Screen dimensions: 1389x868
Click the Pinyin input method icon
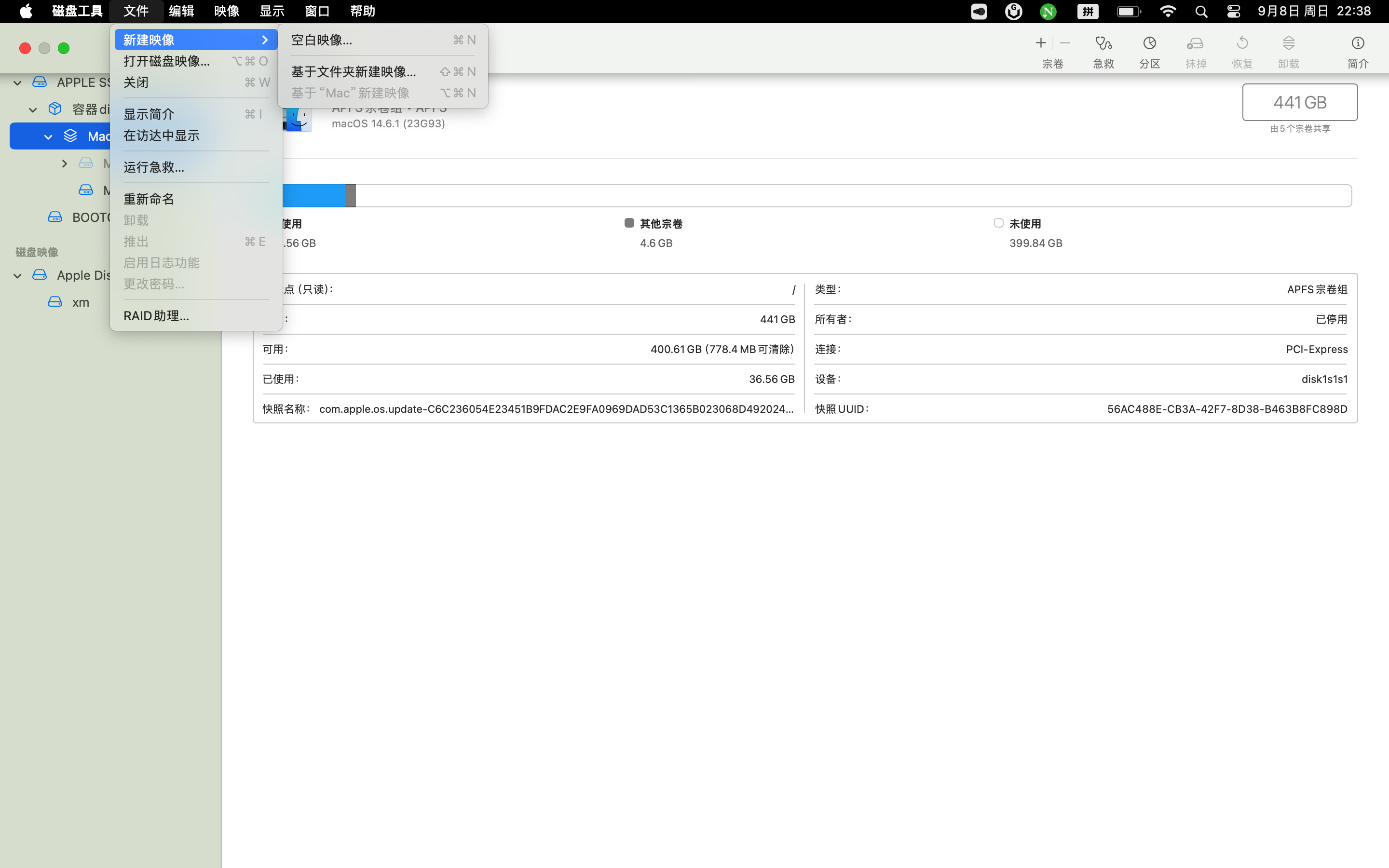click(x=1088, y=12)
